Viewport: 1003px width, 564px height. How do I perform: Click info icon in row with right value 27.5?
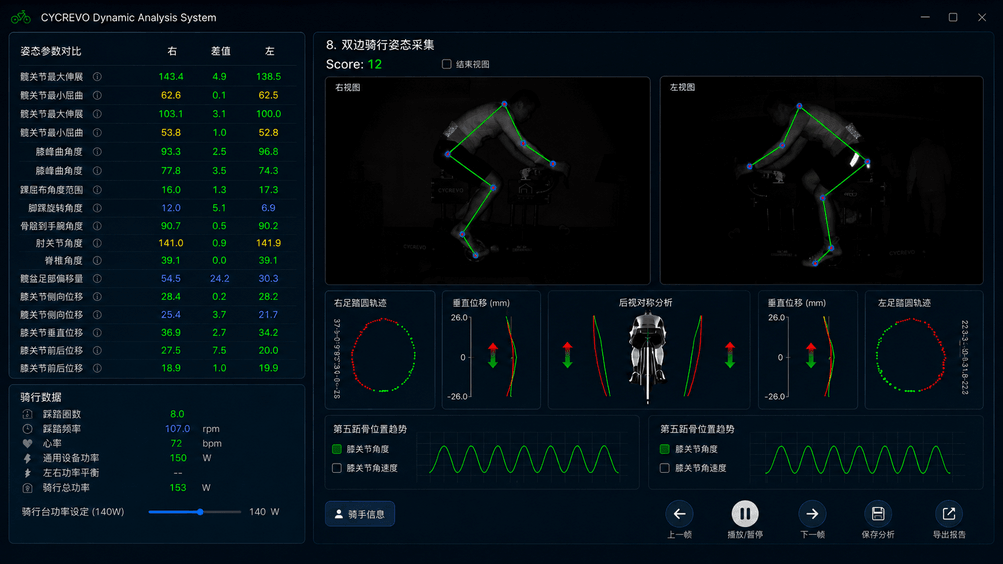pos(97,350)
